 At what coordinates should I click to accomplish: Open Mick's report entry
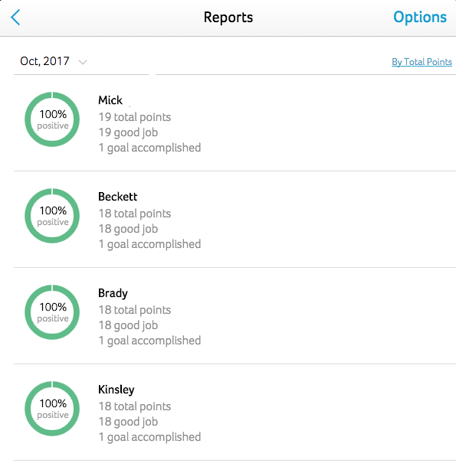point(235,123)
